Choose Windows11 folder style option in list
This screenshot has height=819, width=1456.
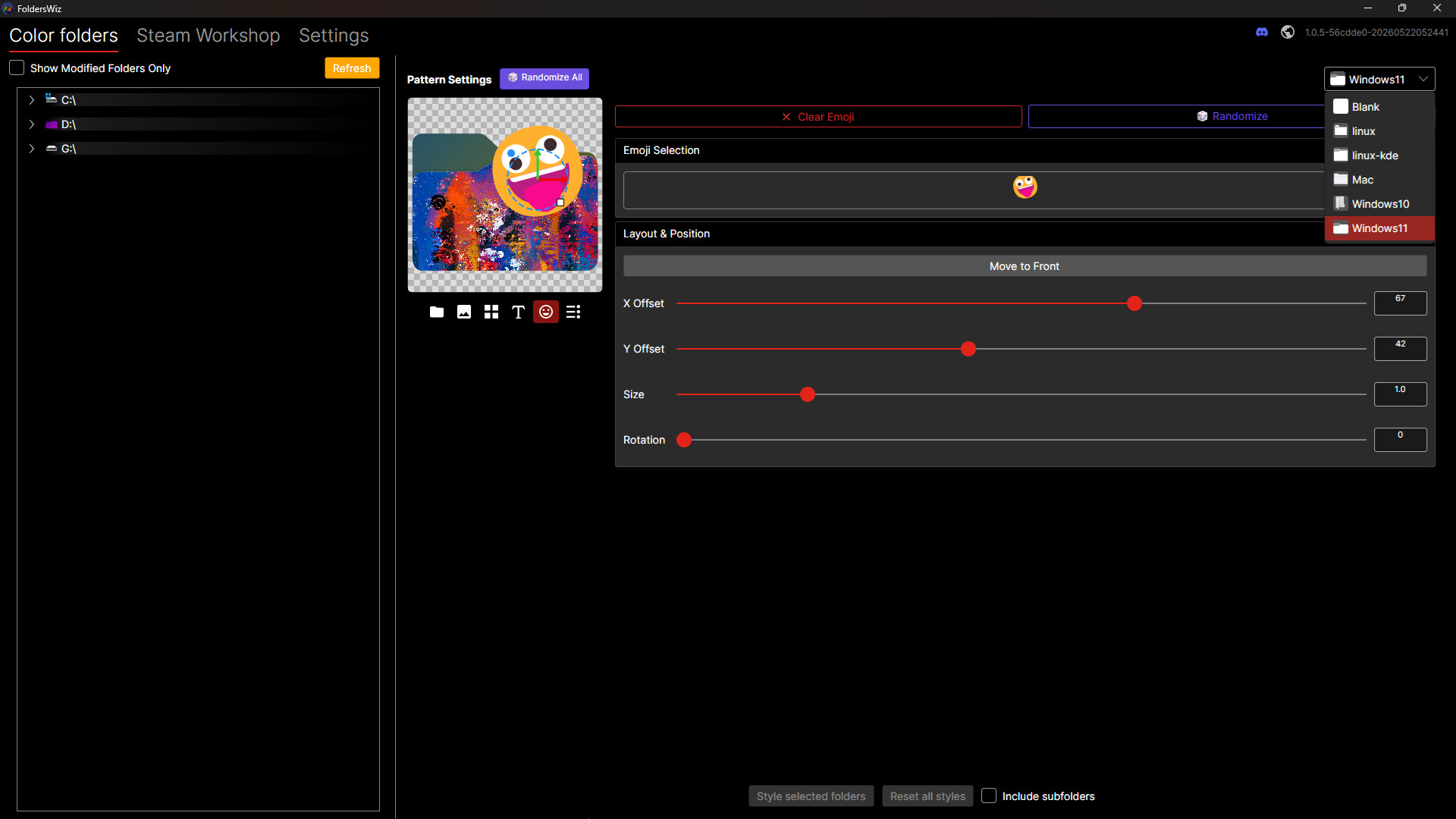[1379, 228]
